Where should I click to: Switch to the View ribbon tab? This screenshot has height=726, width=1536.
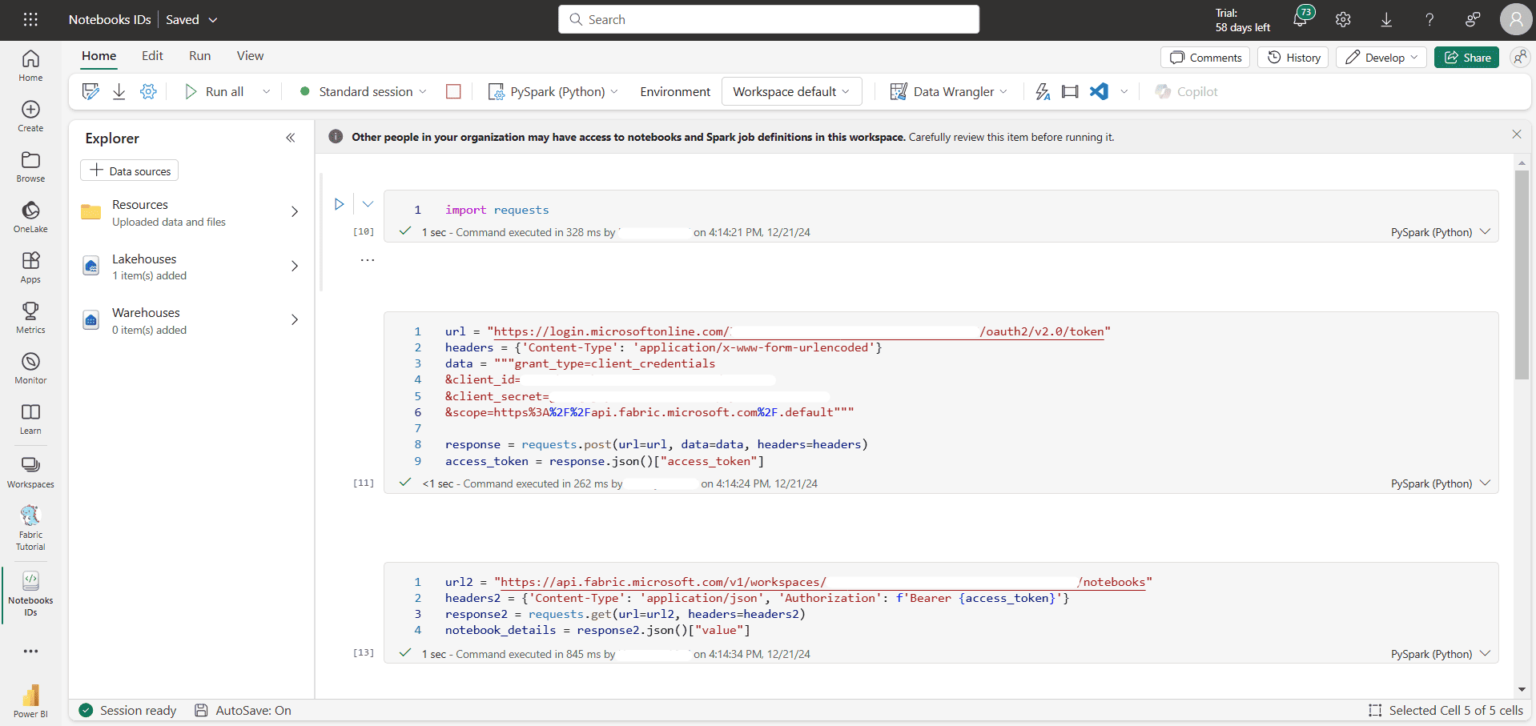pyautogui.click(x=250, y=56)
